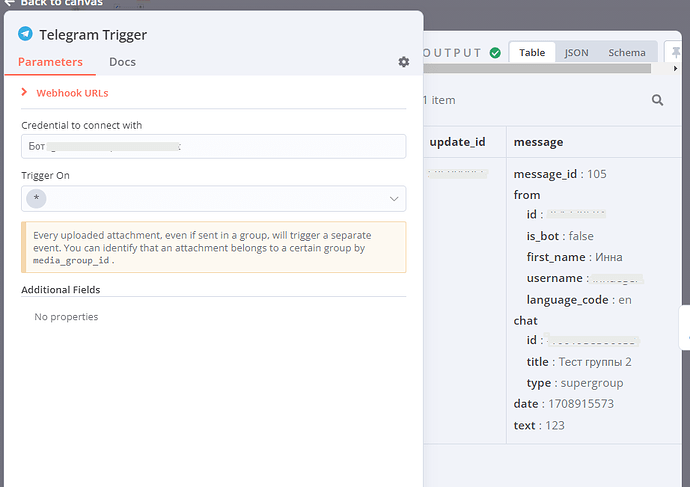
Task: Search the output with the magnifier icon
Action: [x=657, y=100]
